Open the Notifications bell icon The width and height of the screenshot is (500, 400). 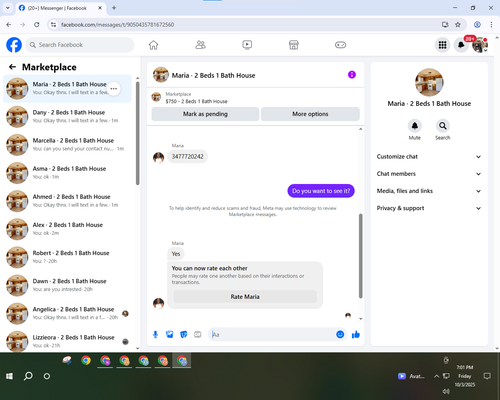pos(461,45)
